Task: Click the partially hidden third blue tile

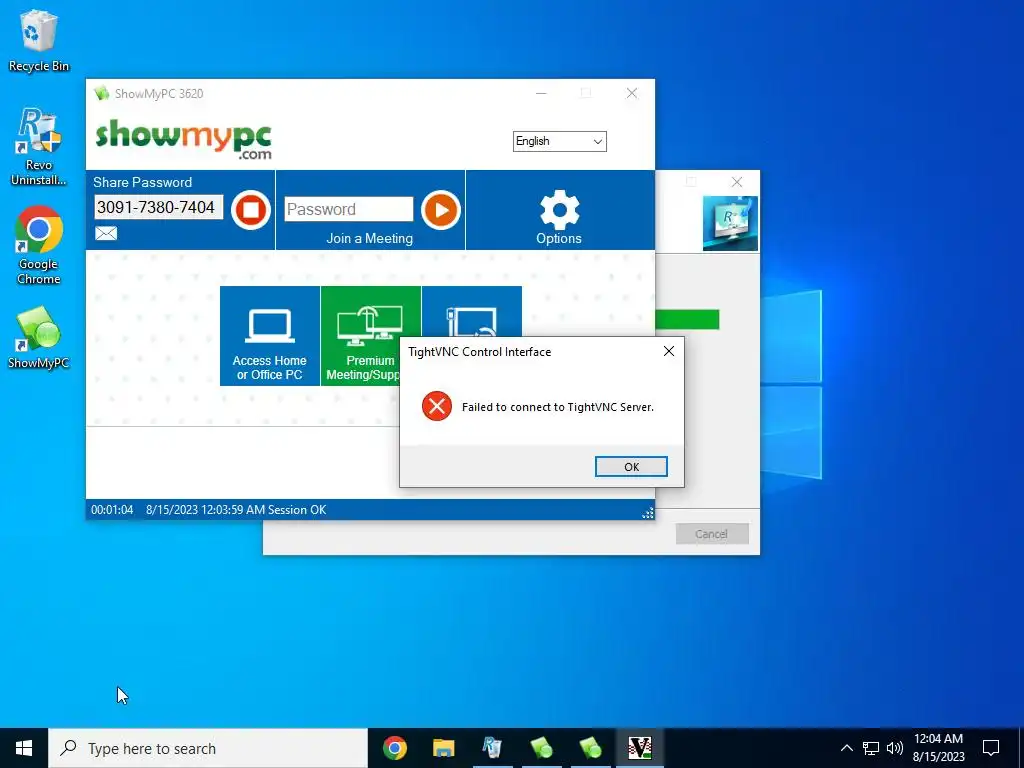Action: click(472, 311)
